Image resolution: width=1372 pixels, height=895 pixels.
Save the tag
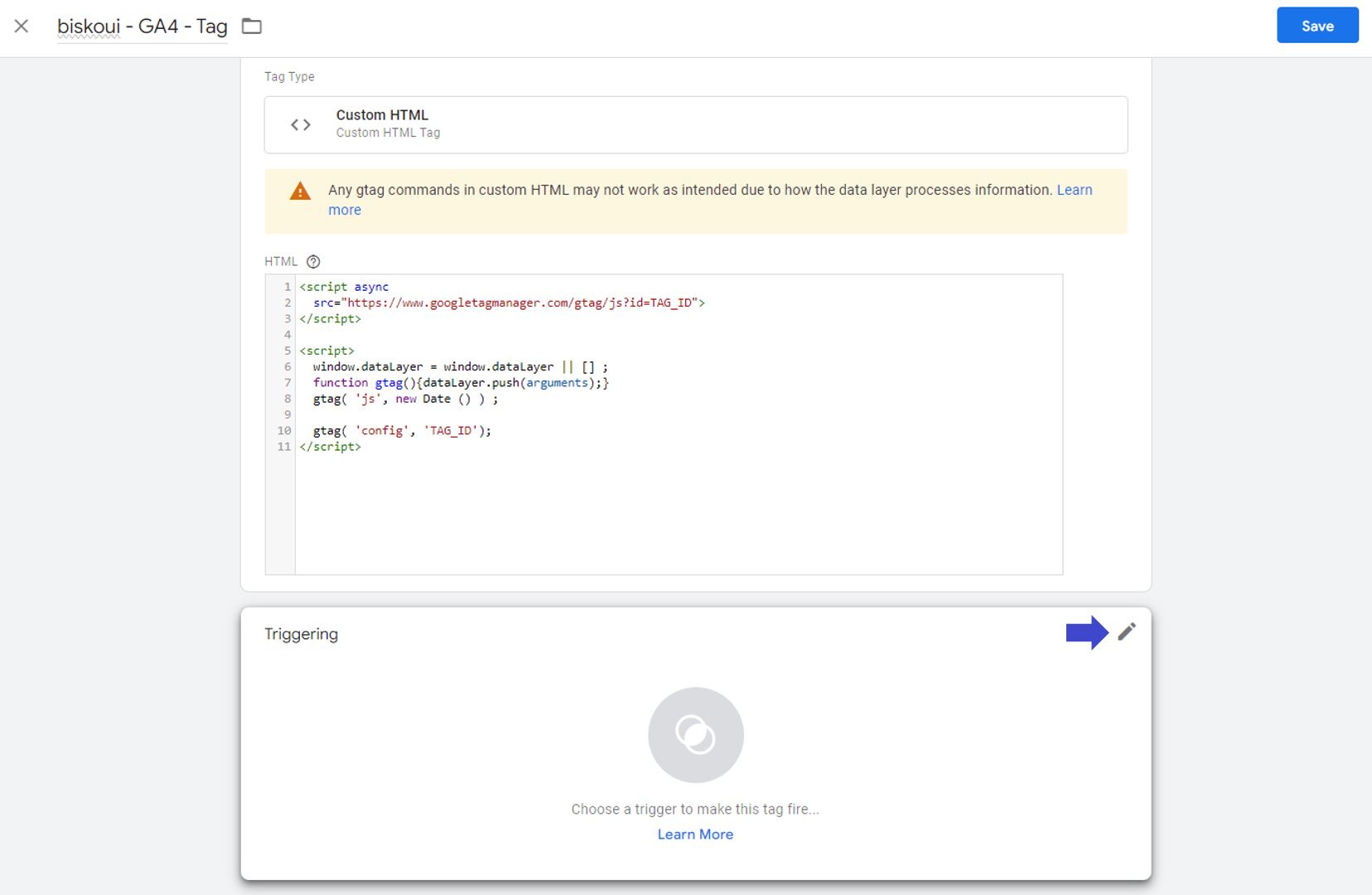pyautogui.click(x=1316, y=26)
